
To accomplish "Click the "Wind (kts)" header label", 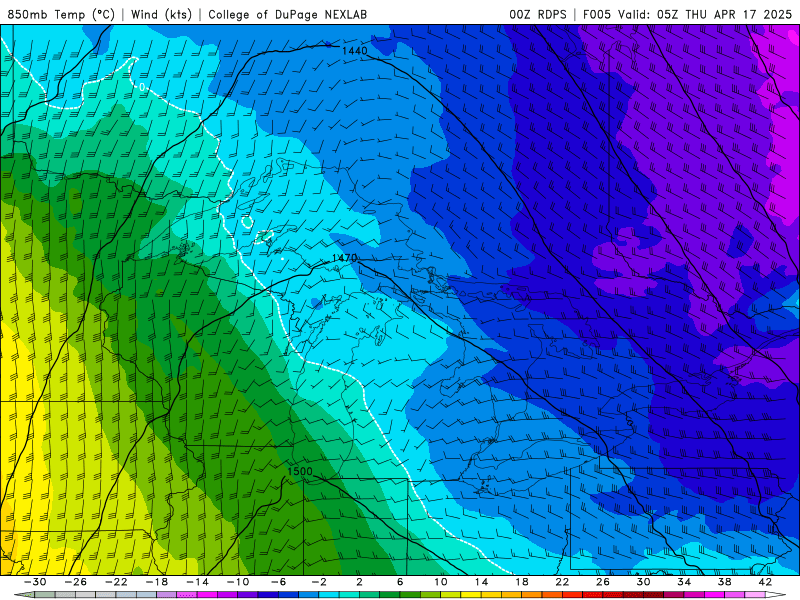I will pyautogui.click(x=161, y=15).
